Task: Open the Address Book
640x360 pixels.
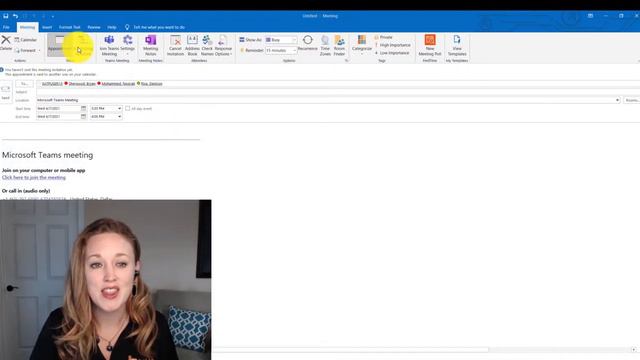Action: (192, 45)
